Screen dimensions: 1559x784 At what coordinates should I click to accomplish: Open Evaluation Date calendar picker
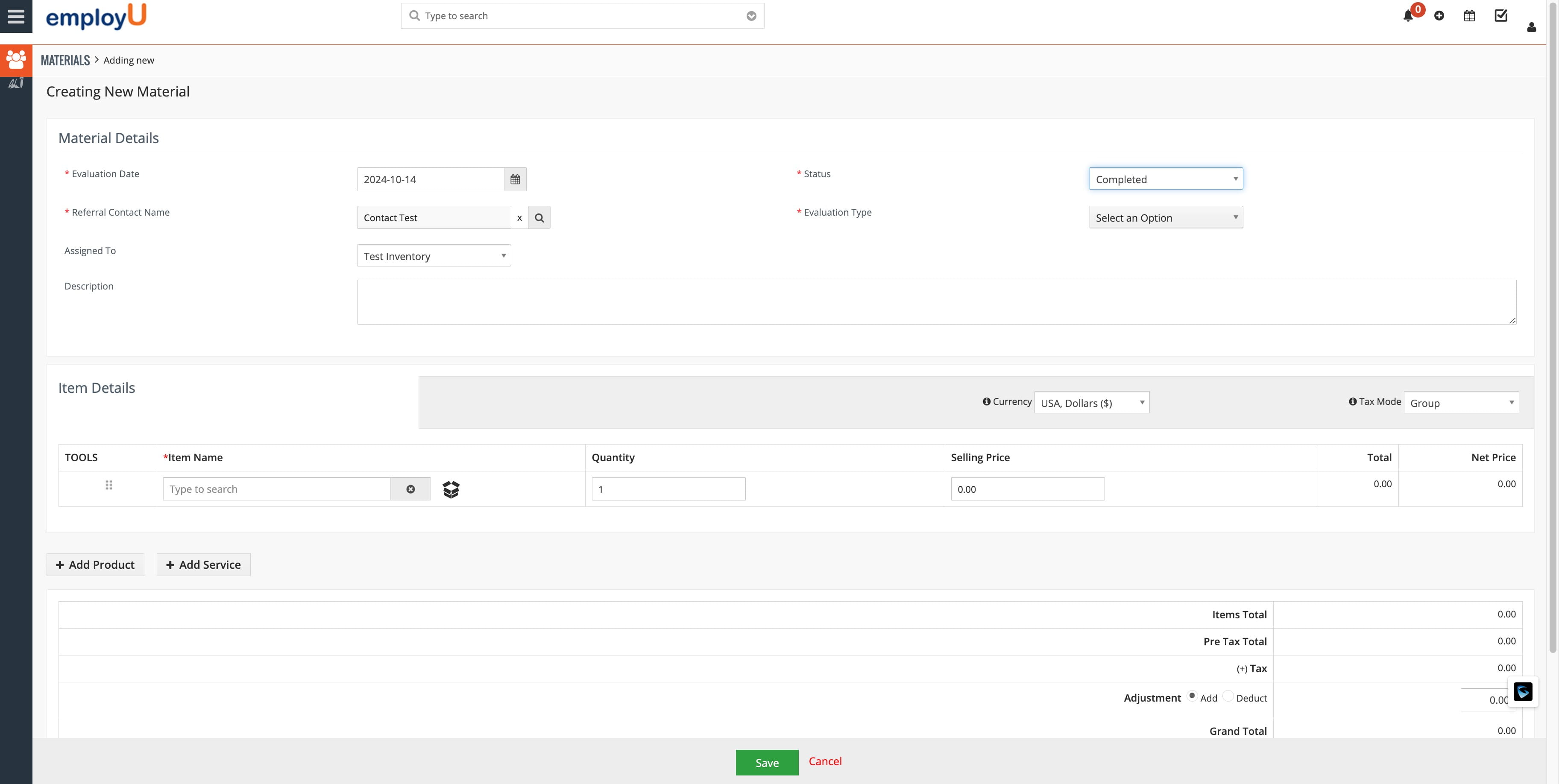[x=515, y=180]
